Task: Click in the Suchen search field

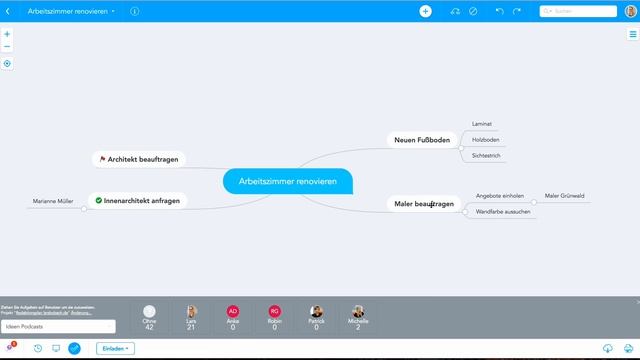Action: click(578, 11)
